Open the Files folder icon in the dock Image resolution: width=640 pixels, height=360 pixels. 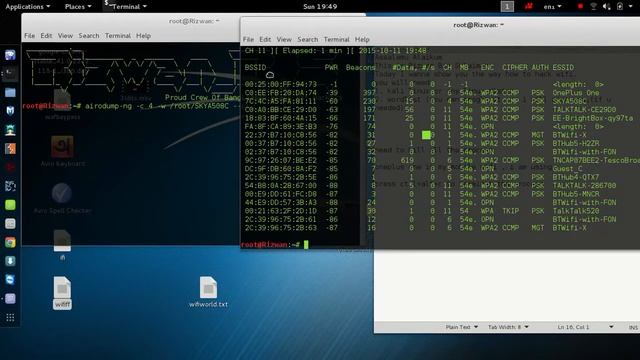pyautogui.click(x=10, y=93)
